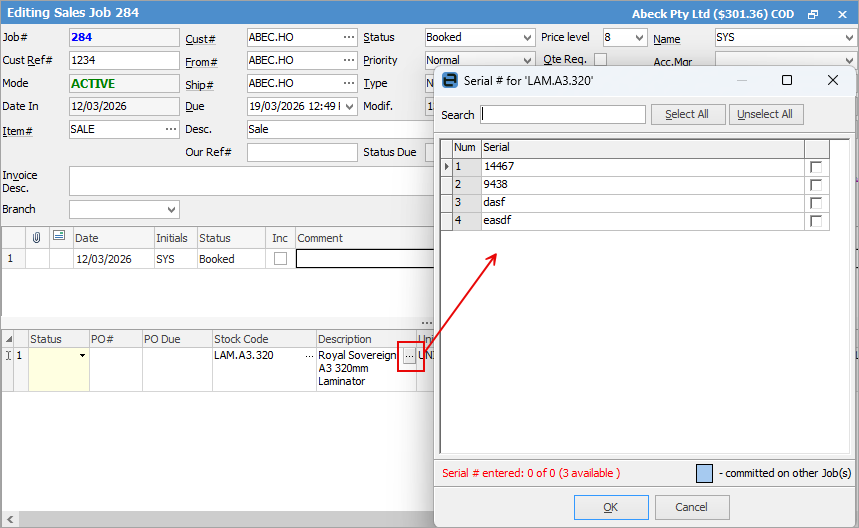Open the Branch dropdown
Screen dimensions: 859x528
(x=171, y=209)
